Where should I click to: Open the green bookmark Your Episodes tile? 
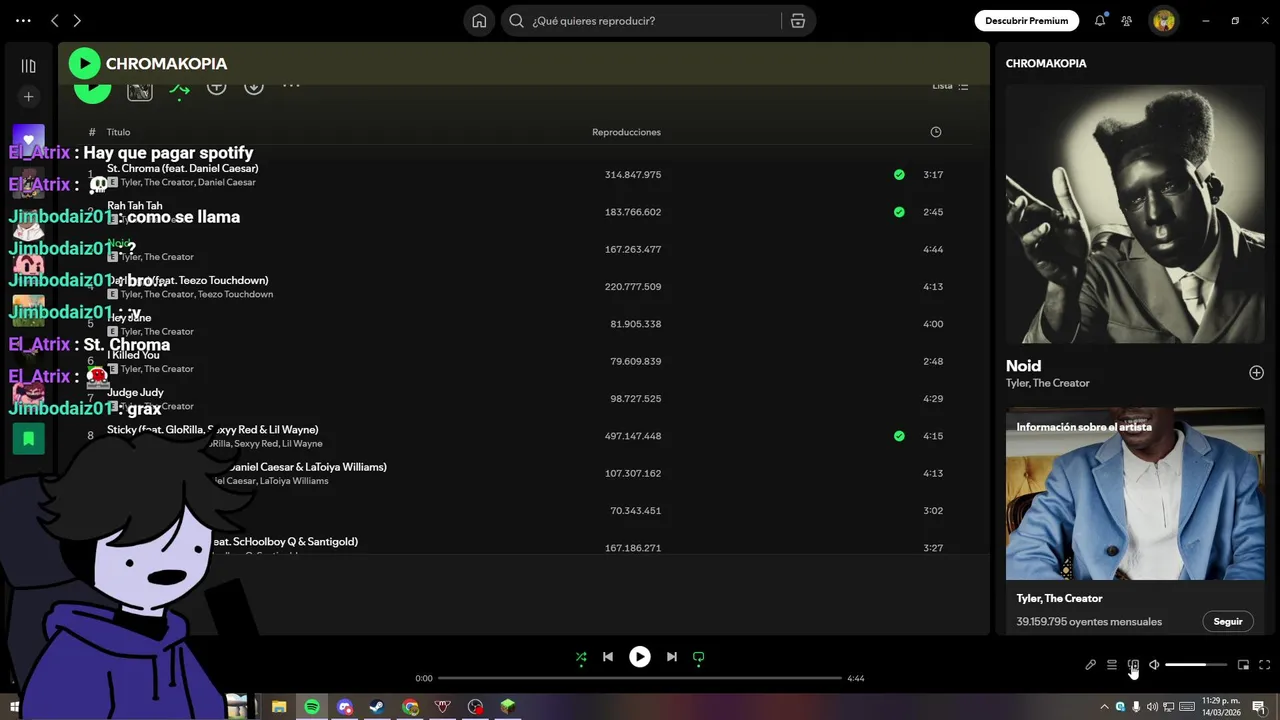28,438
